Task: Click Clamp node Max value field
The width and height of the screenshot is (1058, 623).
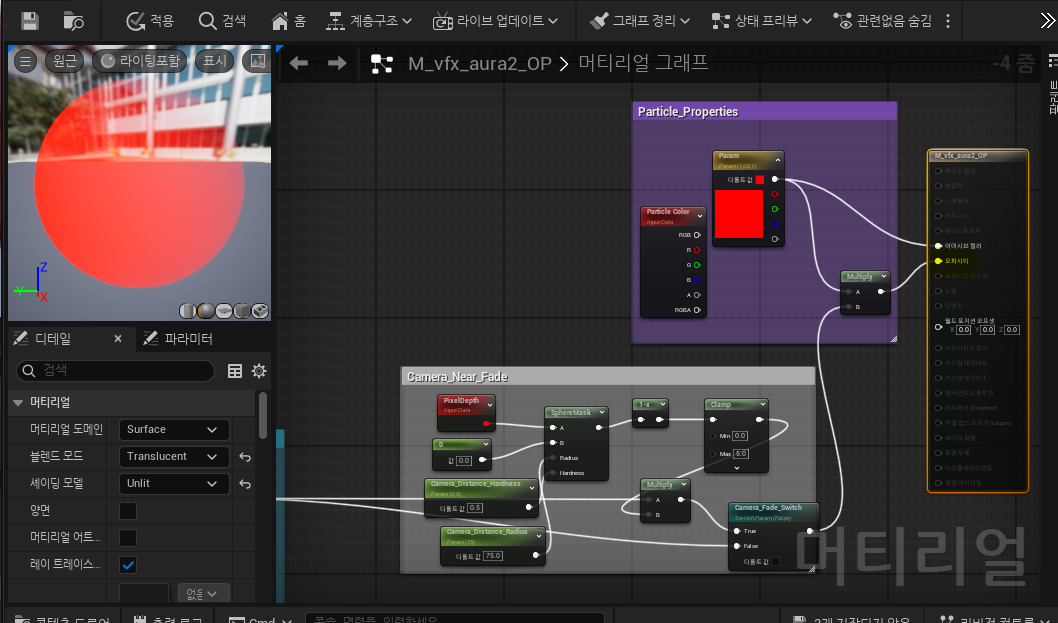Action: point(740,454)
